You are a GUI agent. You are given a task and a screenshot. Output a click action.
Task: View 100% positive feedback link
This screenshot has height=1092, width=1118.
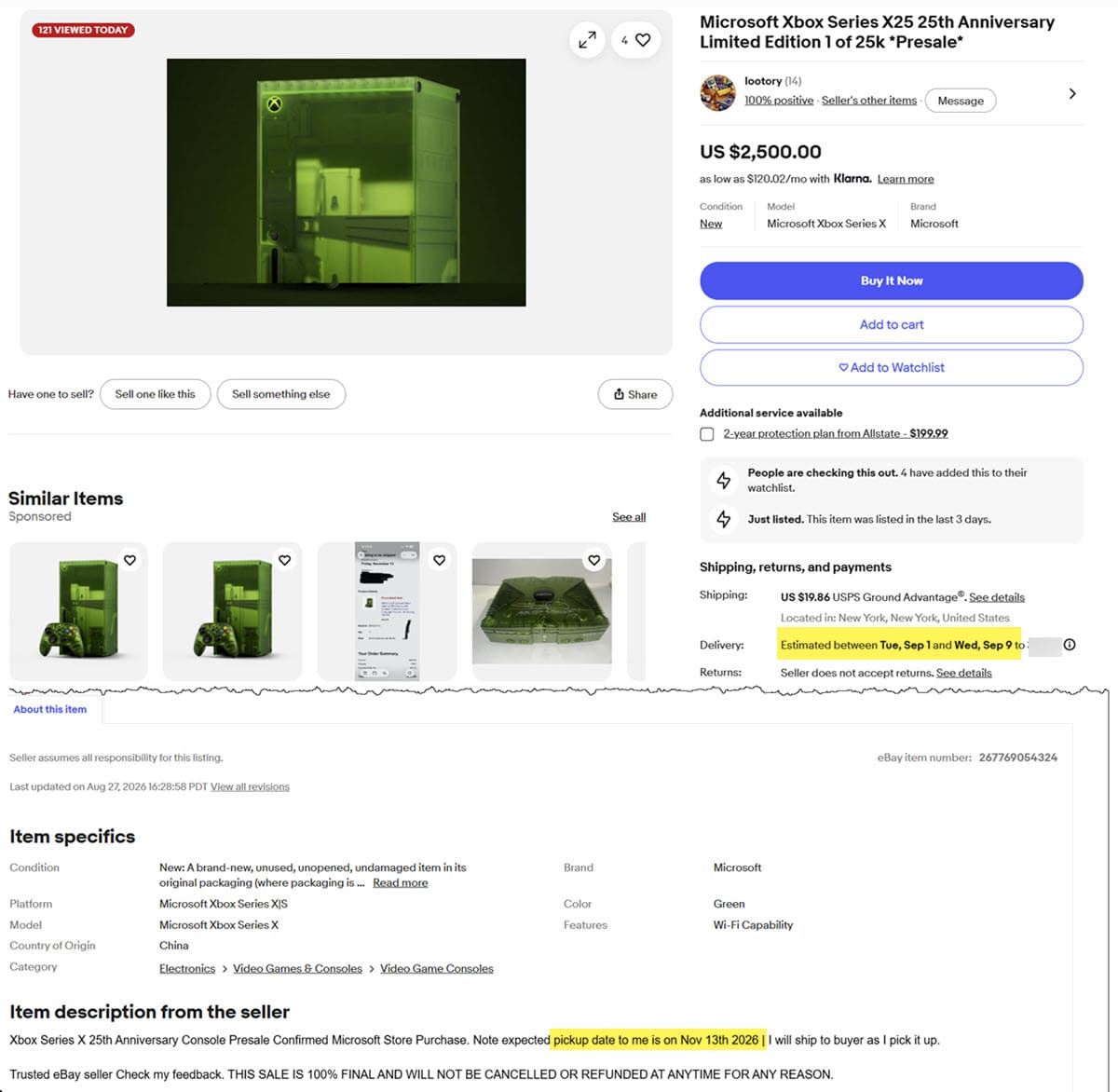[x=779, y=101]
